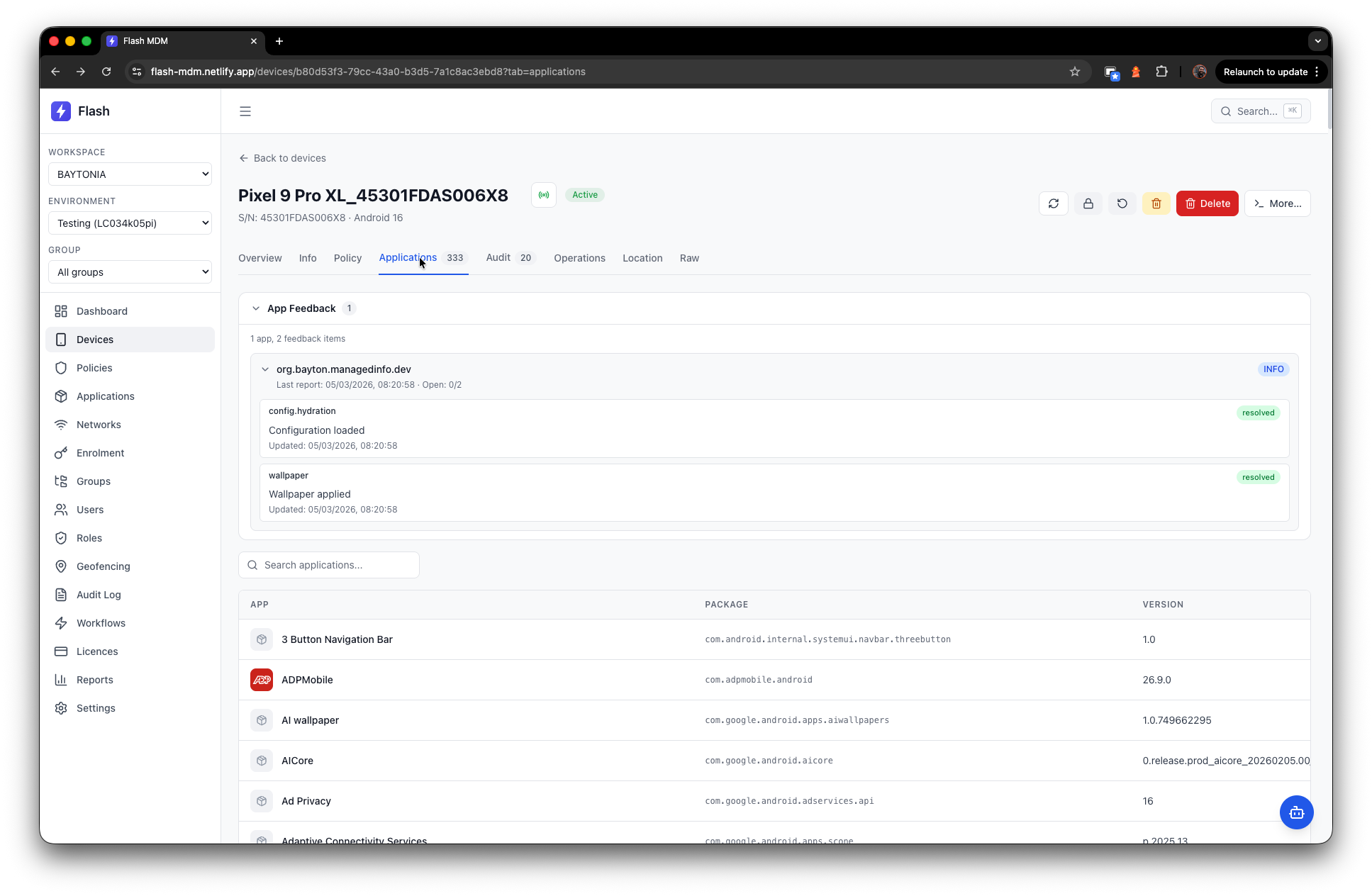Open the Environment Testing dropdown

point(130,223)
